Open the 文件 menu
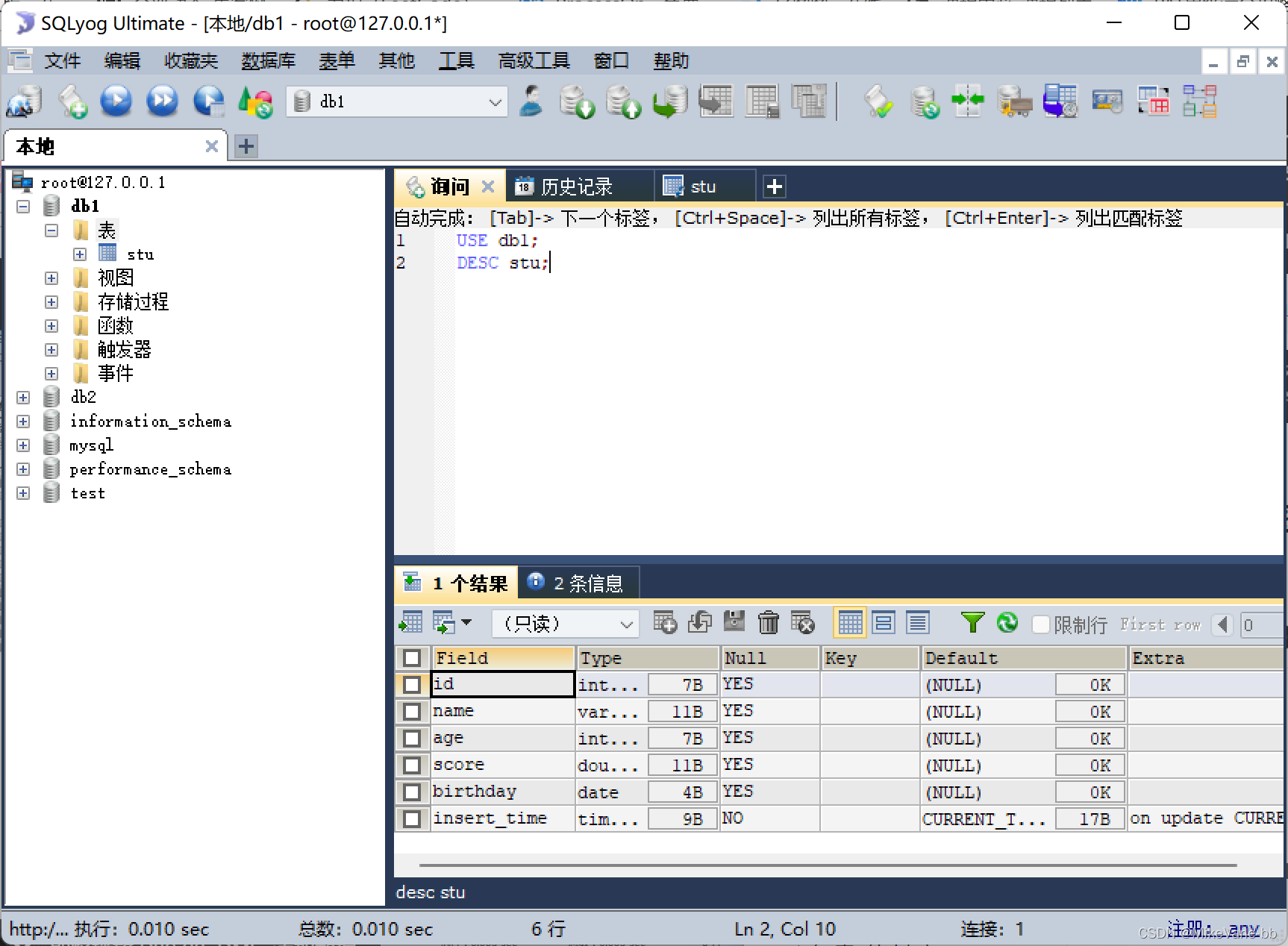1288x946 pixels. 63,60
